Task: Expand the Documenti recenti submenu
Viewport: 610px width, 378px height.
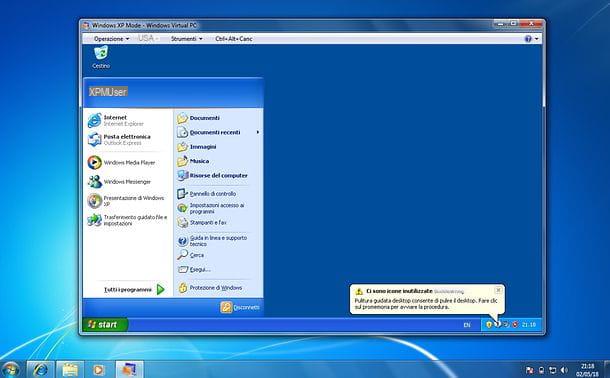Action: (x=218, y=132)
